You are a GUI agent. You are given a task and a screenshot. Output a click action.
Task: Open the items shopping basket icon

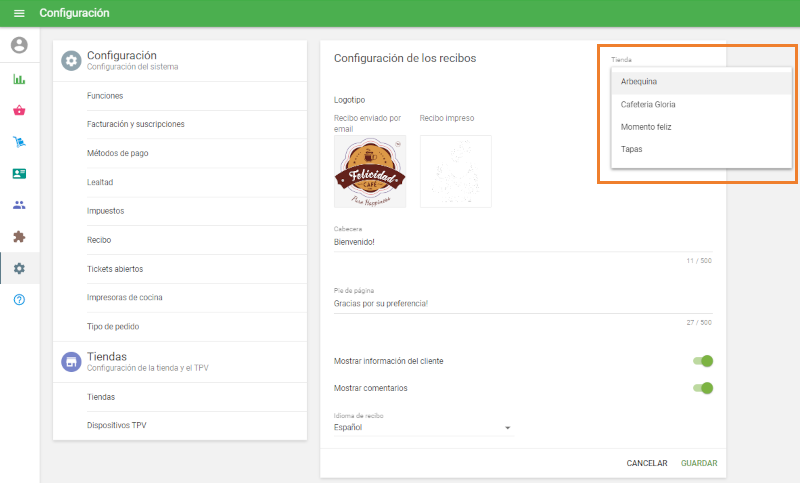point(19,110)
